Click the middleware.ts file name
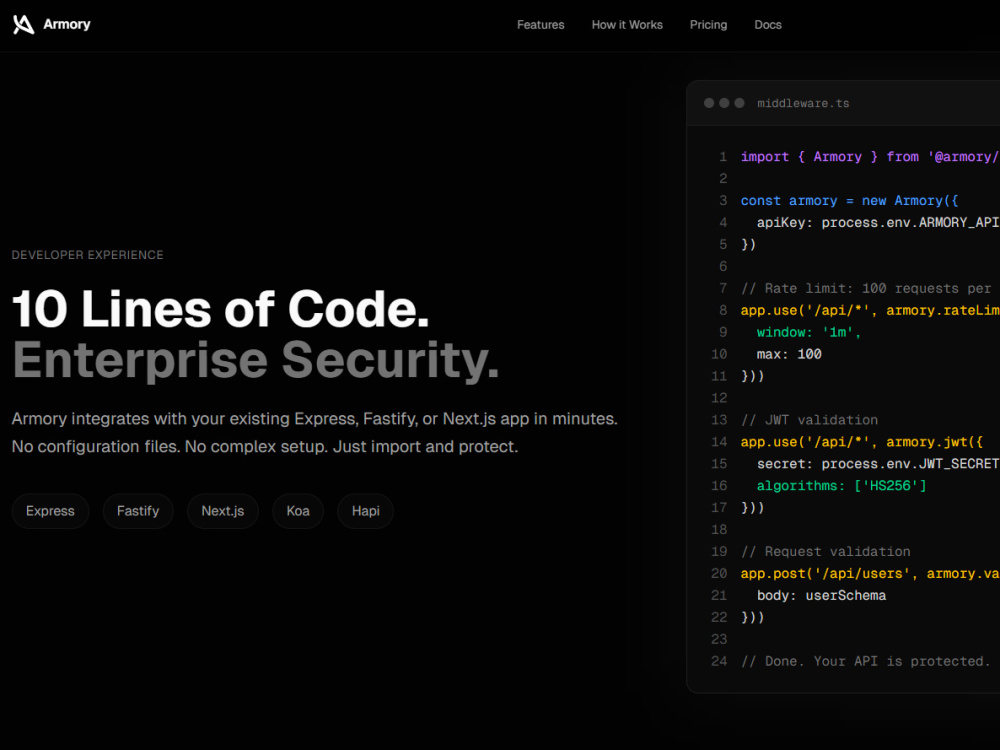This screenshot has width=1000, height=750. 803,103
